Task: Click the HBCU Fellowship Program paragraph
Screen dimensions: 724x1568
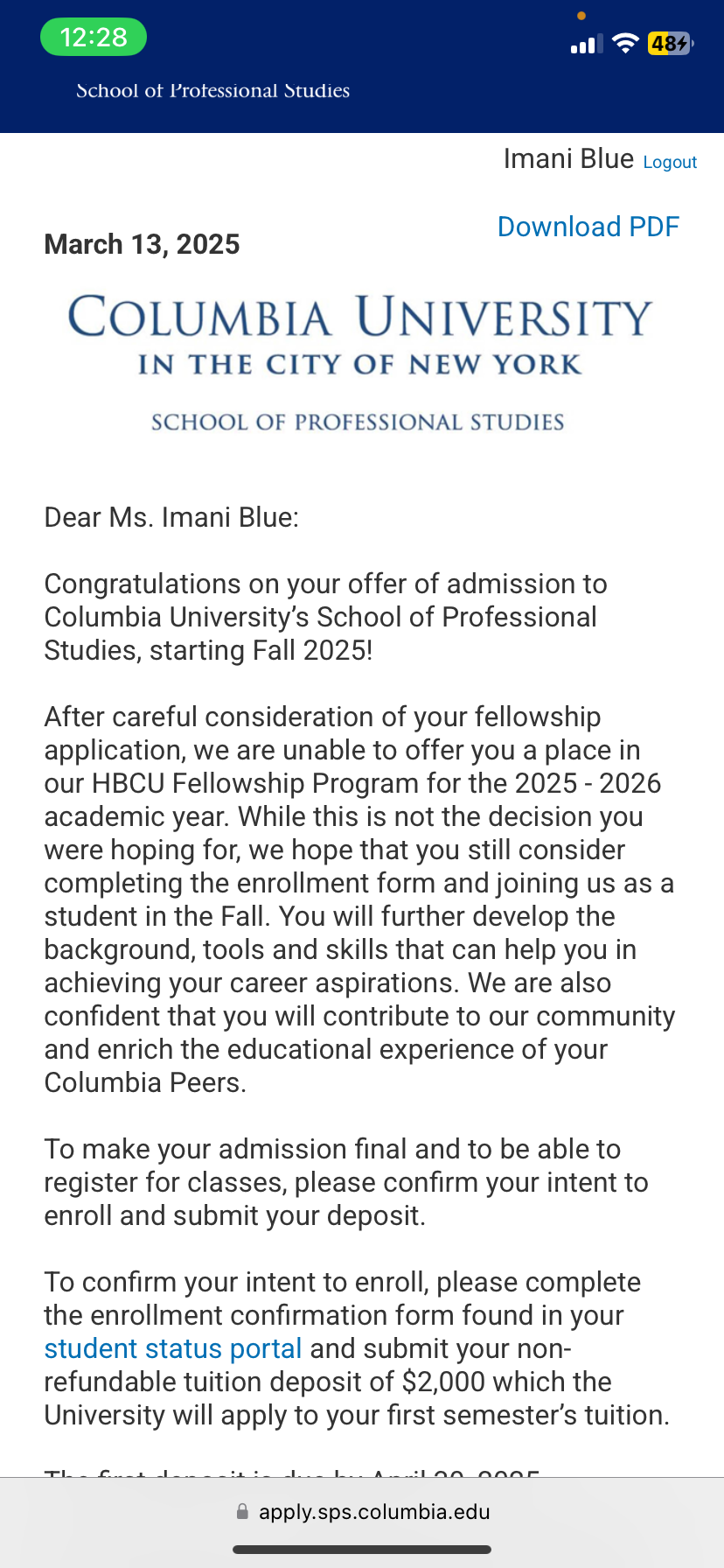Action: point(359,899)
